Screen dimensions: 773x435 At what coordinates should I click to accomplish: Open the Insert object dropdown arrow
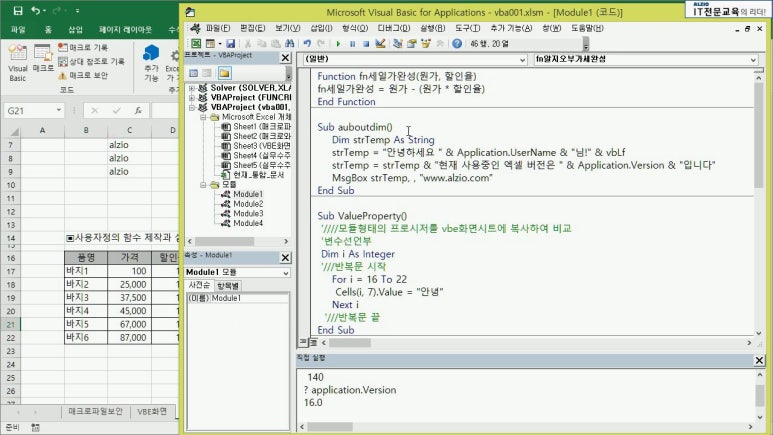pyautogui.click(x=220, y=44)
